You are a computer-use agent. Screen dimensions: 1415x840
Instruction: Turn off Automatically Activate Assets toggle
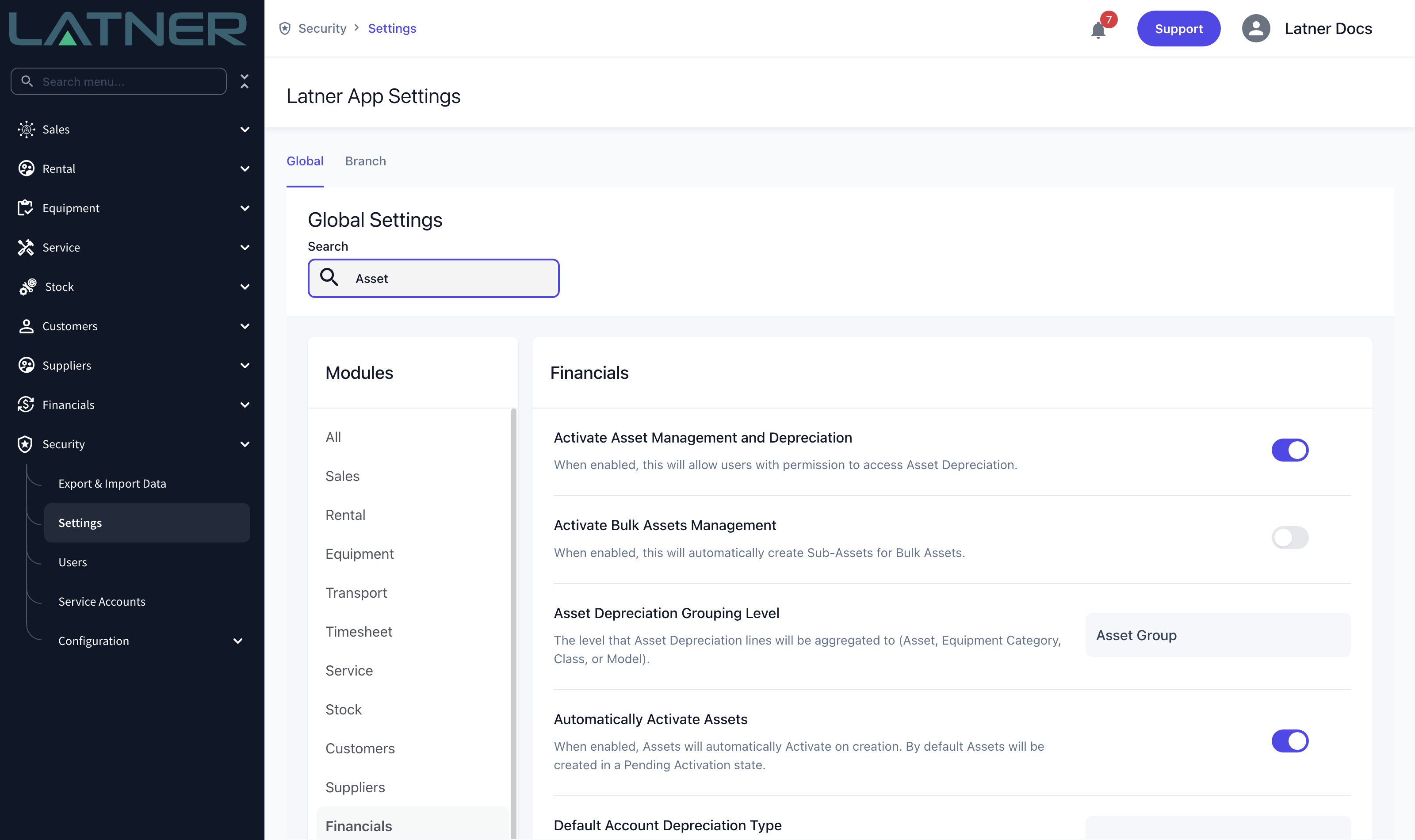coord(1290,741)
